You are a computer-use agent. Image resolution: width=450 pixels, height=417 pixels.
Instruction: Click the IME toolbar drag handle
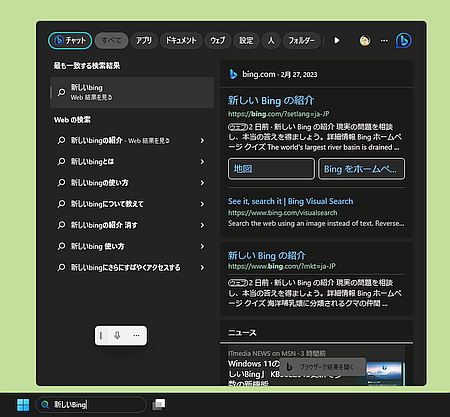pos(101,335)
